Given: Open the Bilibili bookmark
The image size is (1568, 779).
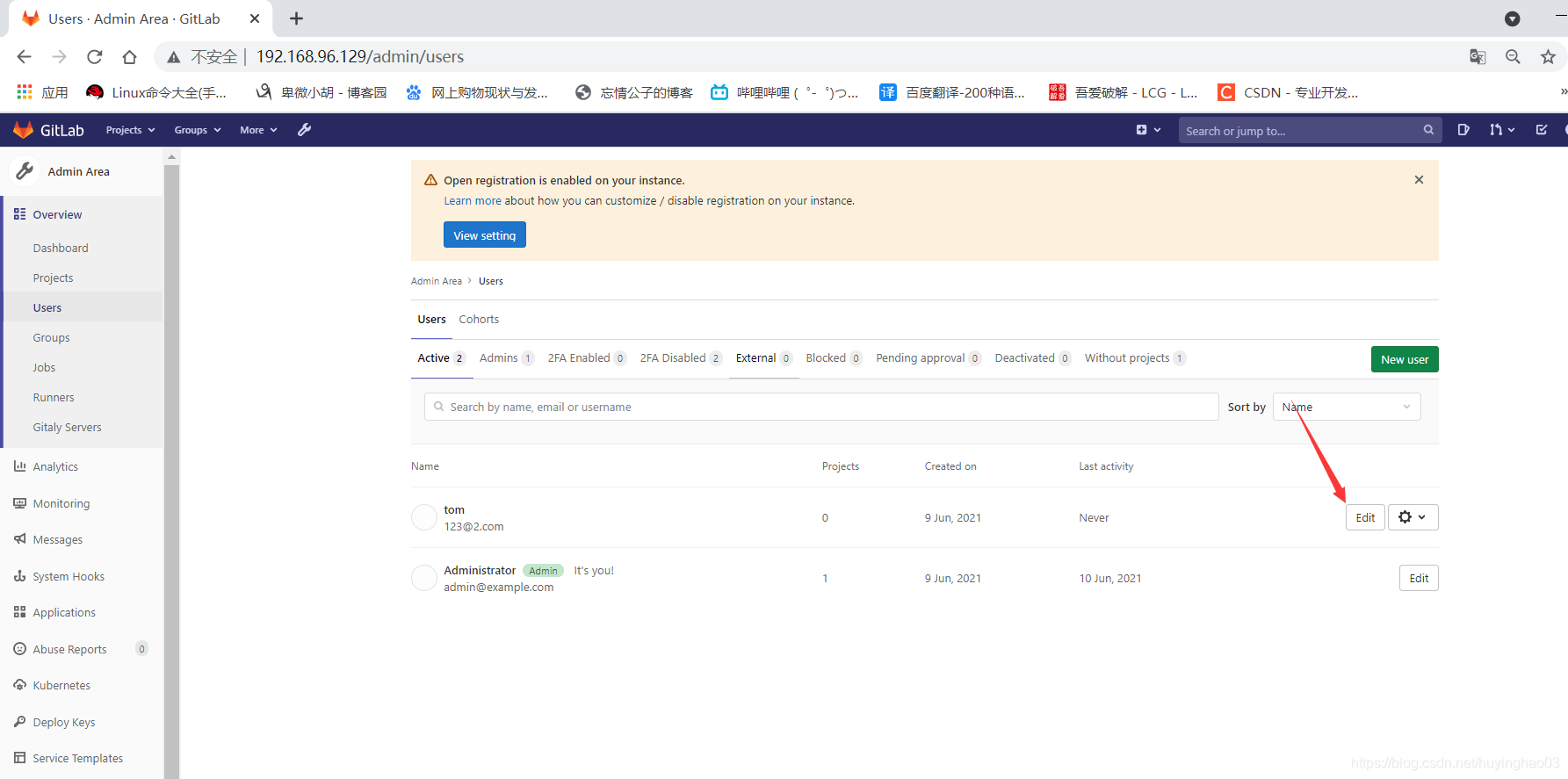Looking at the screenshot, I should click(784, 92).
